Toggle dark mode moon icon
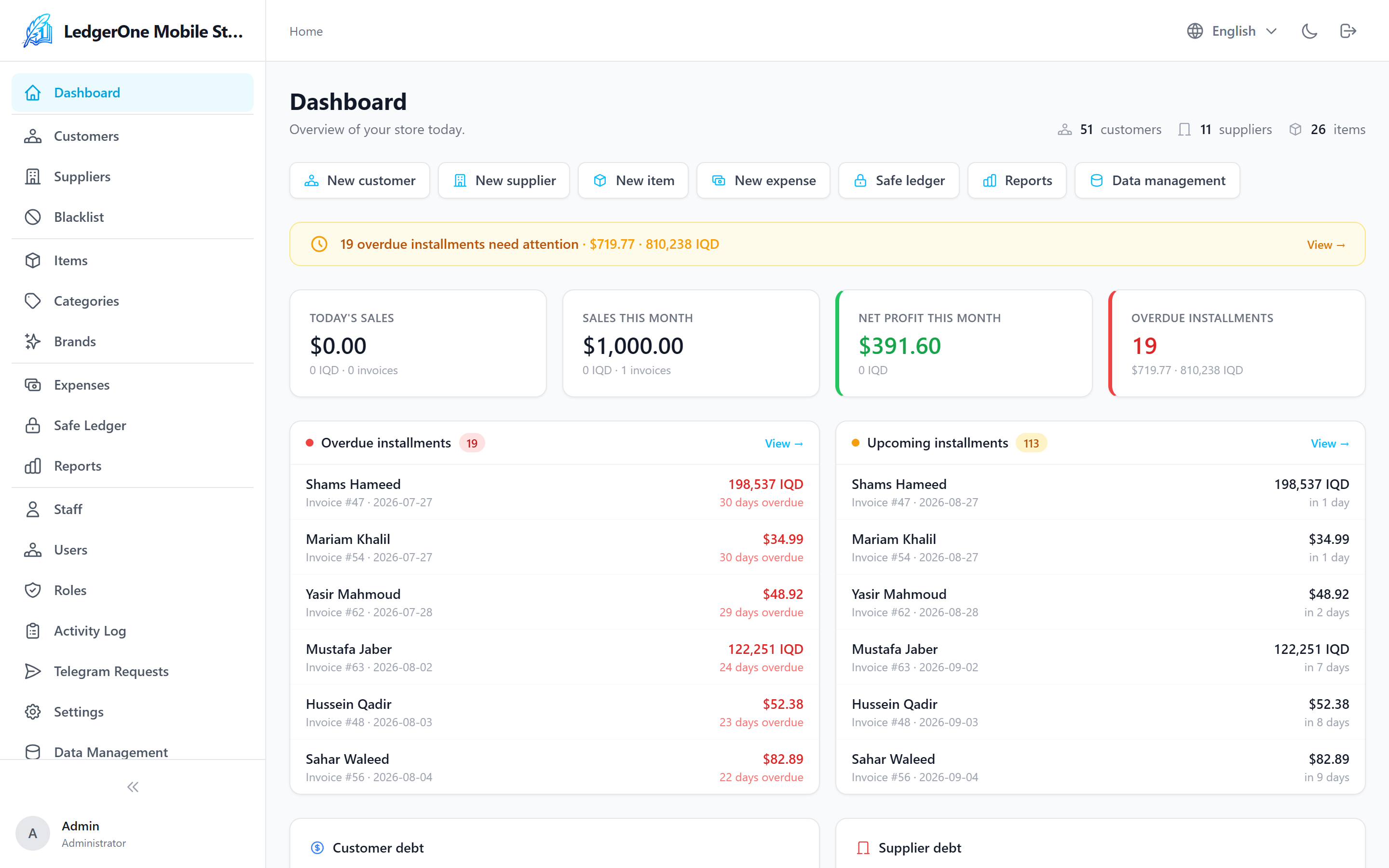The height and width of the screenshot is (868, 1389). [x=1309, y=31]
